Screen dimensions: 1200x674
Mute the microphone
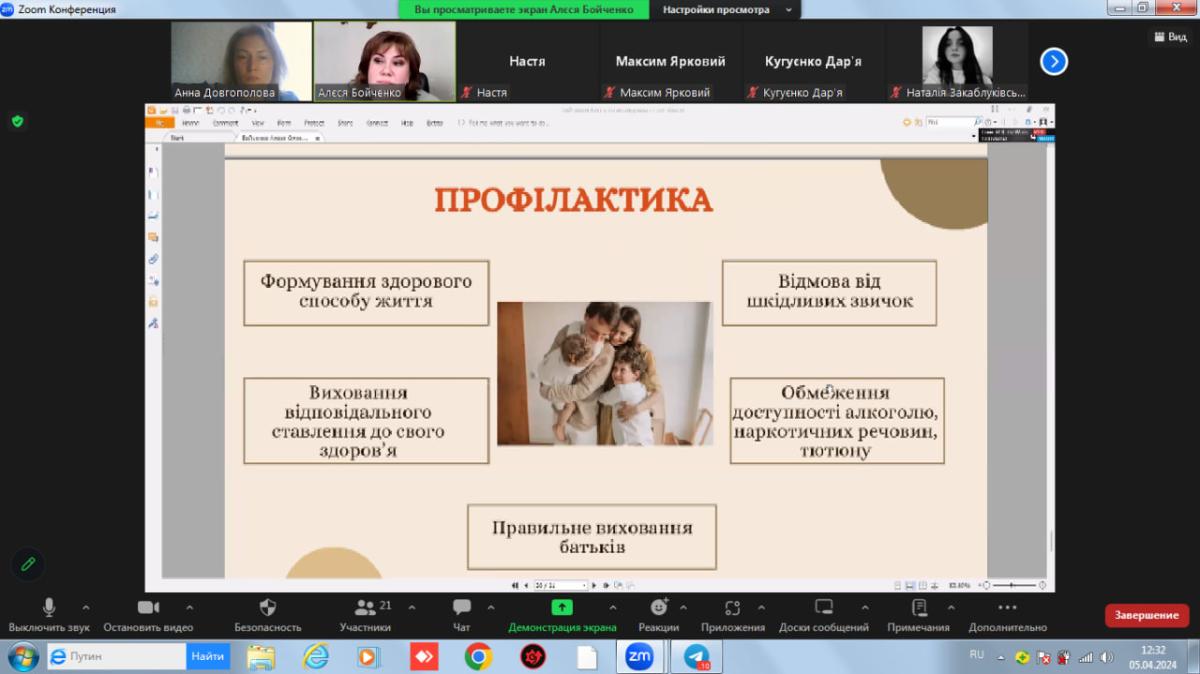click(49, 608)
